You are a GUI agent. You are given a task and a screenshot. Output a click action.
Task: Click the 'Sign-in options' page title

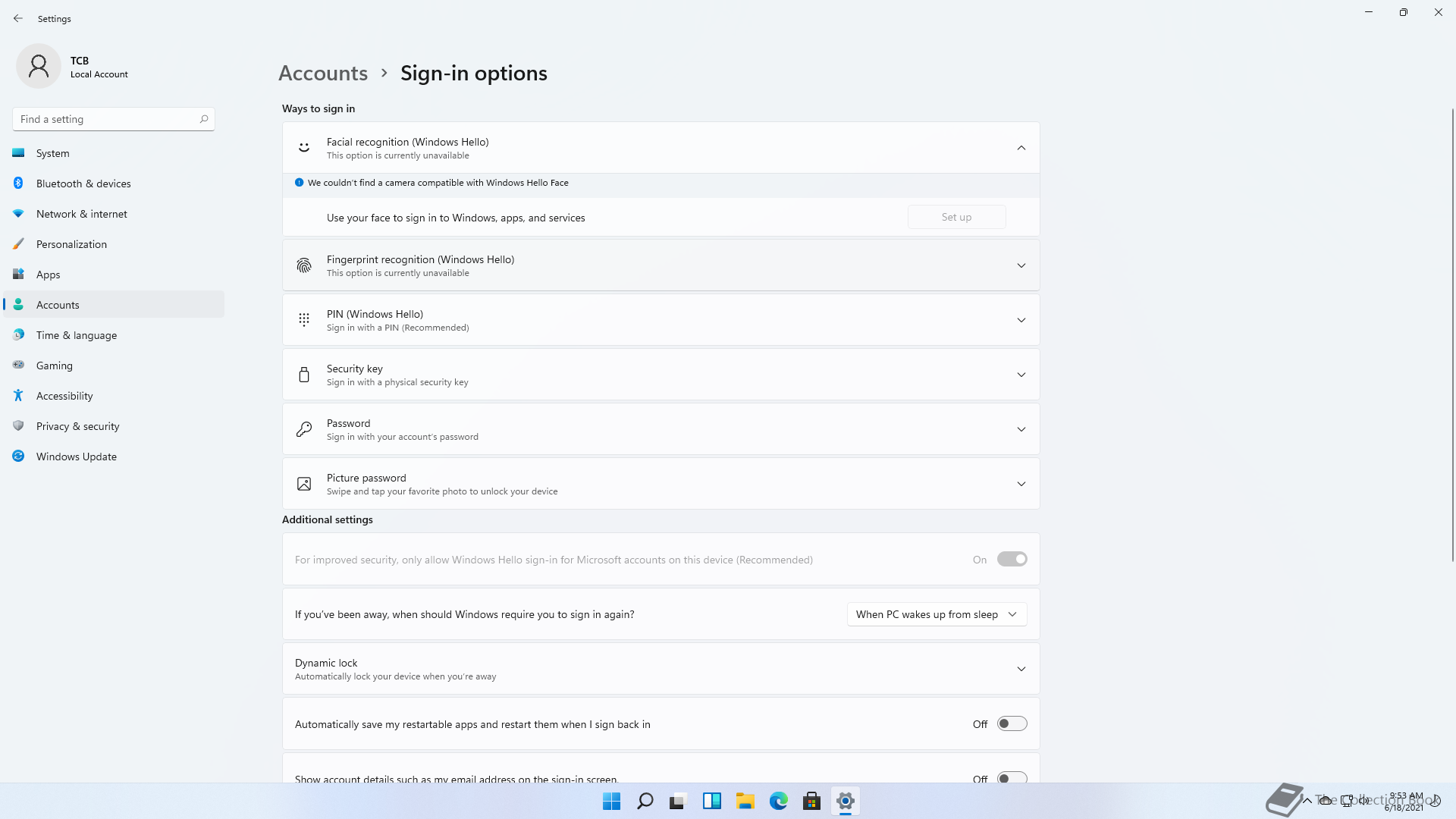[x=474, y=73]
